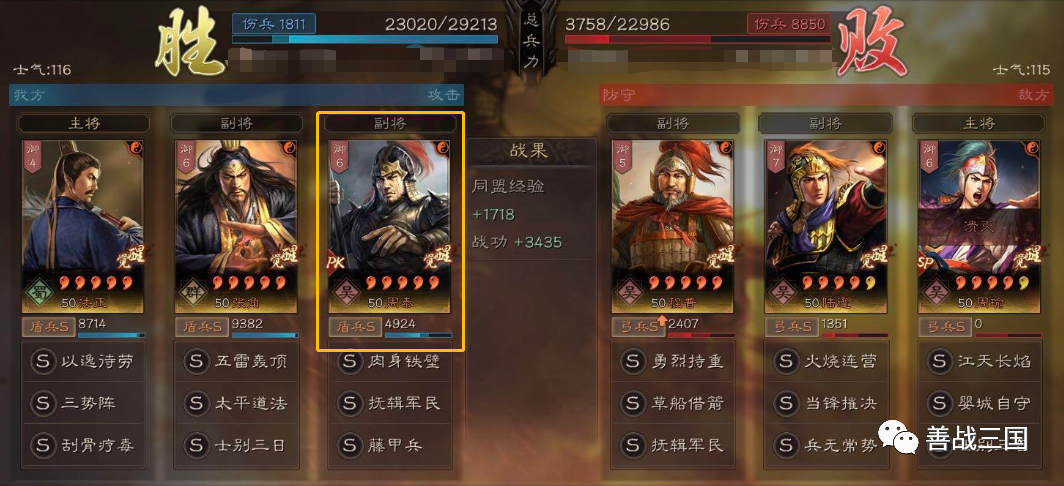This screenshot has width=1064, height=486.
Task: Click the 火烧连营 skill S icon
Action: (786, 361)
